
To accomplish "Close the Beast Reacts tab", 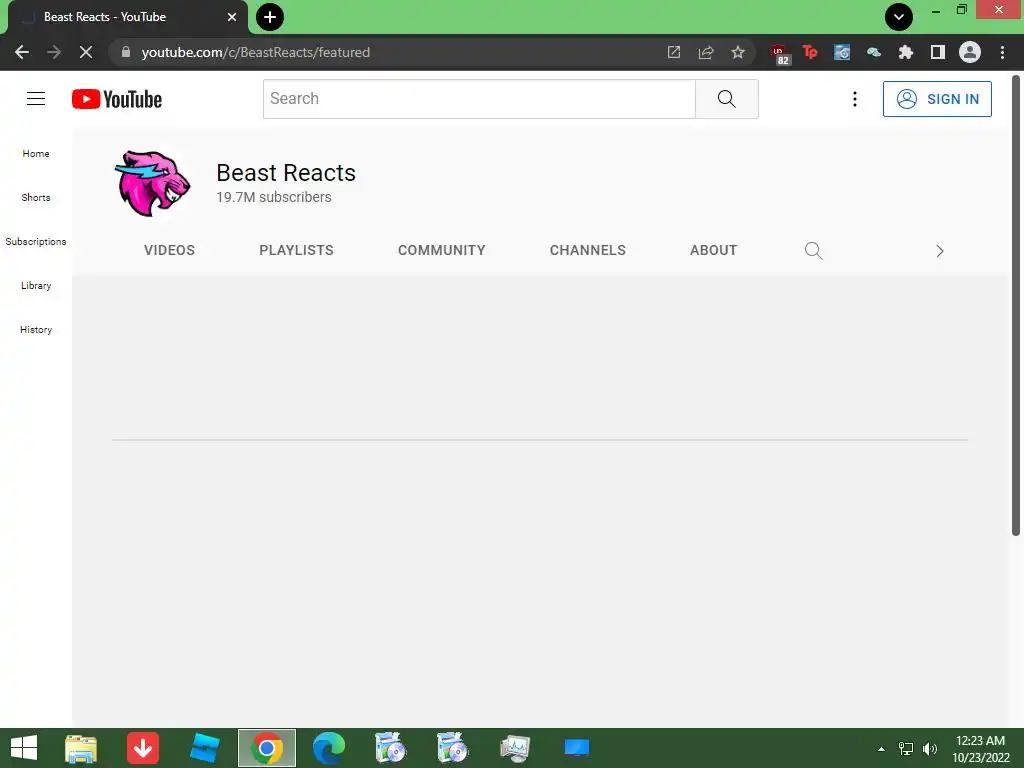I will tap(232, 17).
